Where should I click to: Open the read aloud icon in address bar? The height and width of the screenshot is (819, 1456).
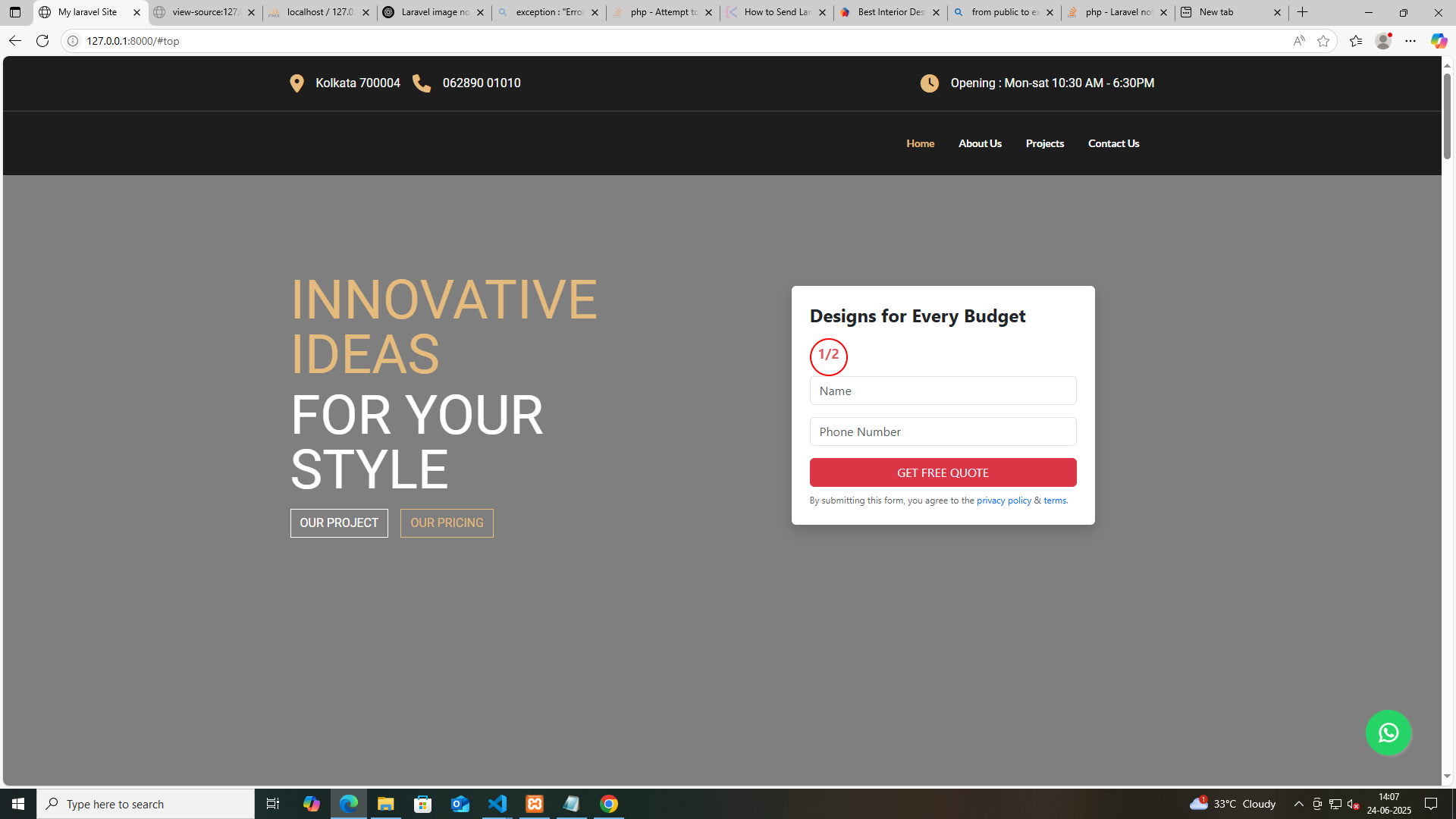pyautogui.click(x=1299, y=41)
